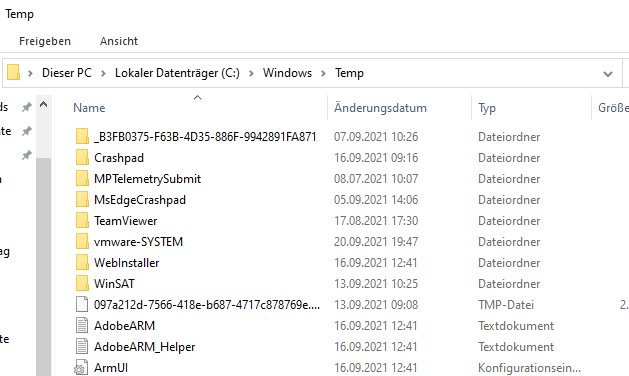
Task: Click the WebInstaller folder icon
Action: pyautogui.click(x=82, y=262)
